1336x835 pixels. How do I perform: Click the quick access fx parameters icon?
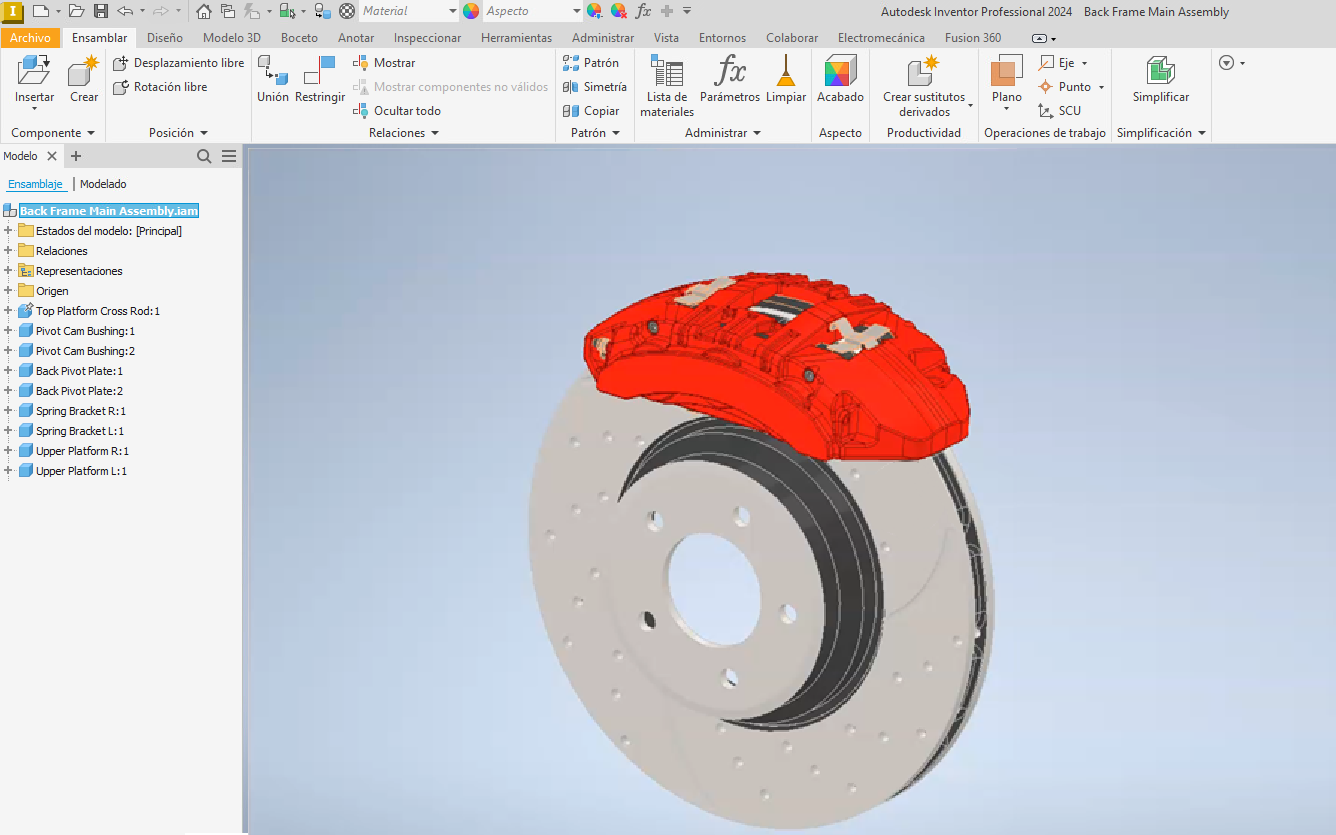(x=643, y=11)
